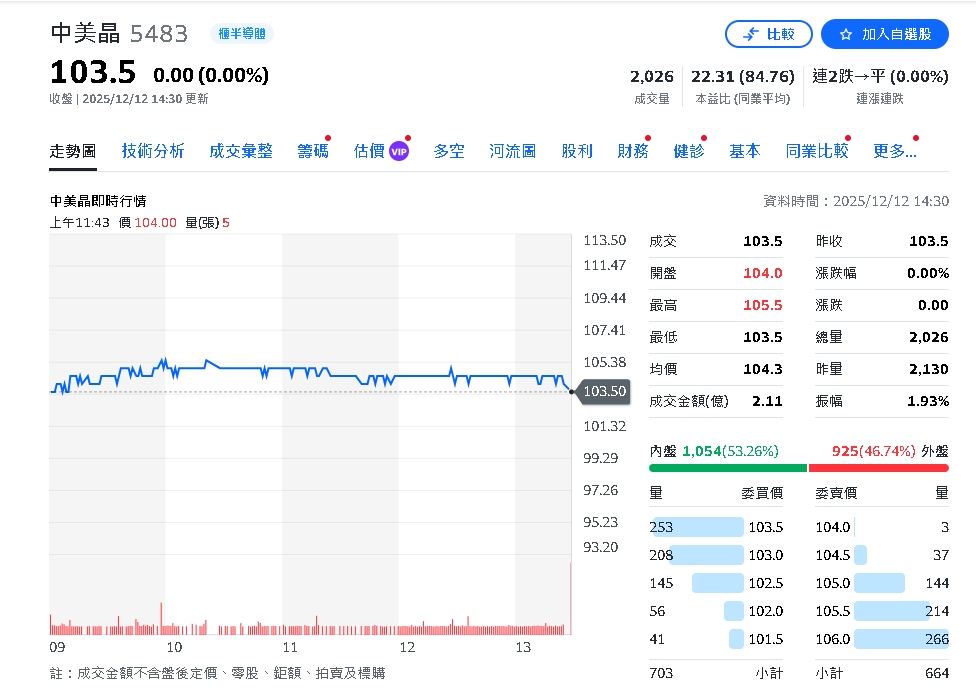
Task: Click the star icon inside 加入自選股 button
Action: pyautogui.click(x=845, y=33)
